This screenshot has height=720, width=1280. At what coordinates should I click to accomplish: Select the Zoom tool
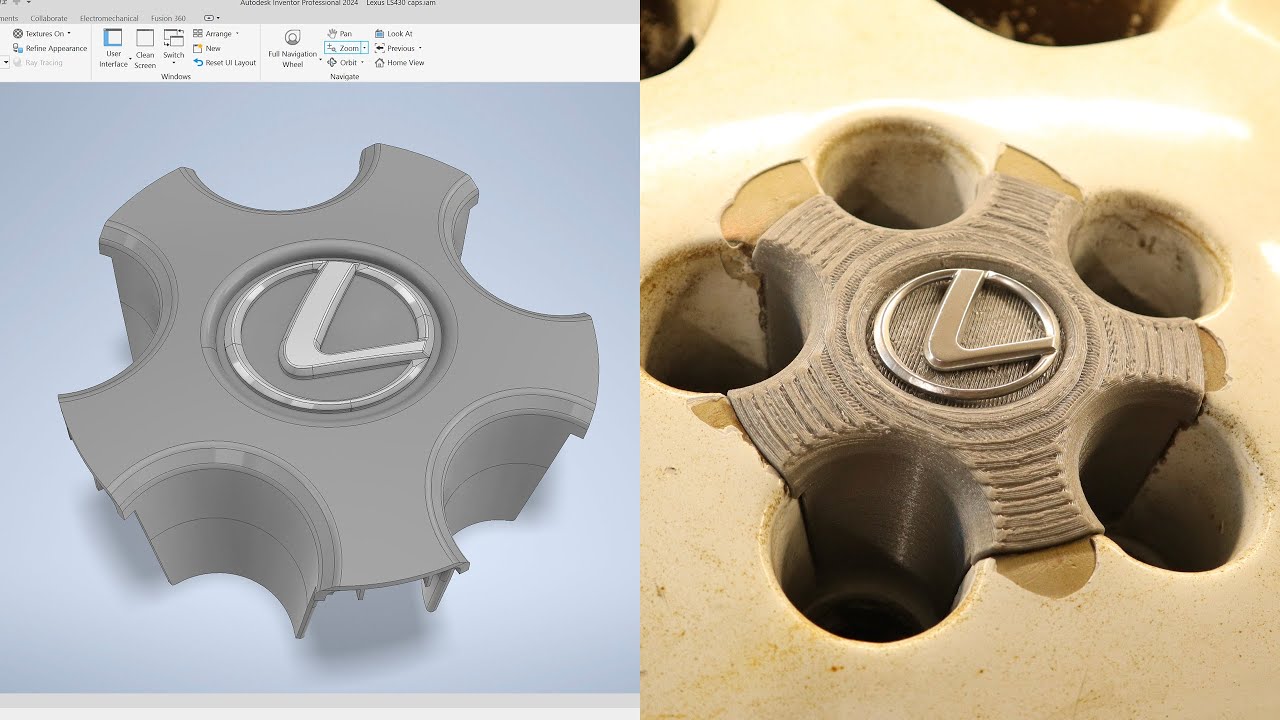click(x=342, y=48)
